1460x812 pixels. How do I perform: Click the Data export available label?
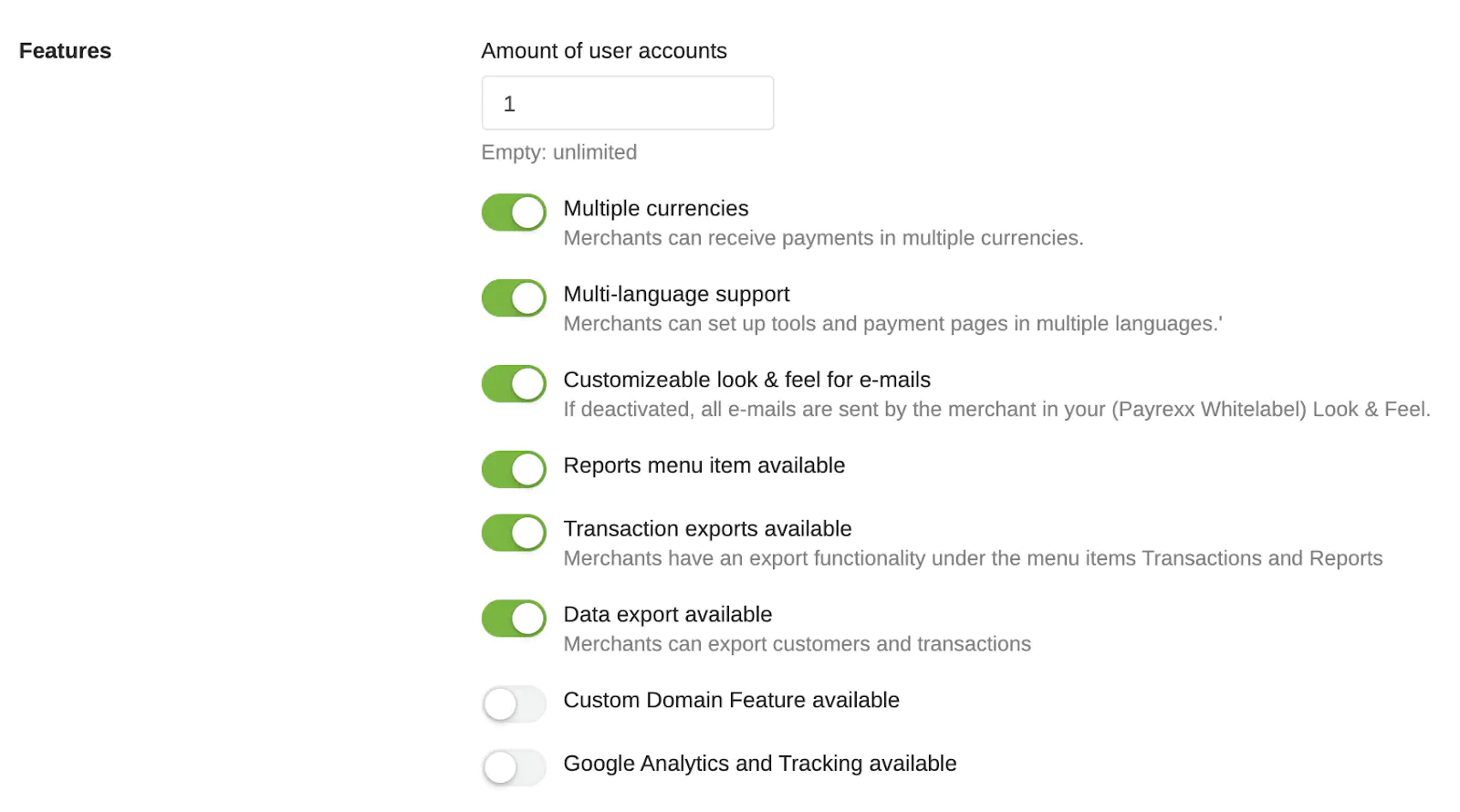tap(667, 615)
